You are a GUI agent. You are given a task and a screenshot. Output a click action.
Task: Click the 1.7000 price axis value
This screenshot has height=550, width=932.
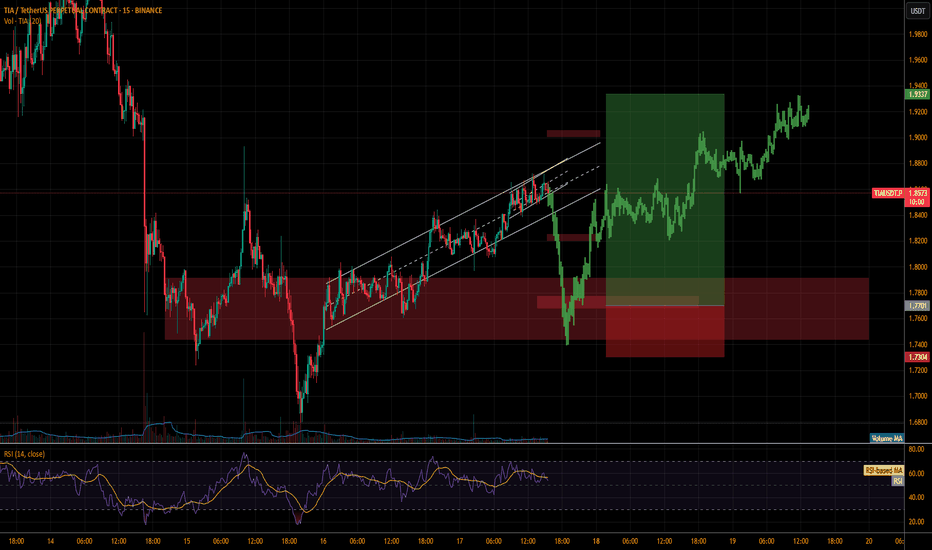point(918,396)
